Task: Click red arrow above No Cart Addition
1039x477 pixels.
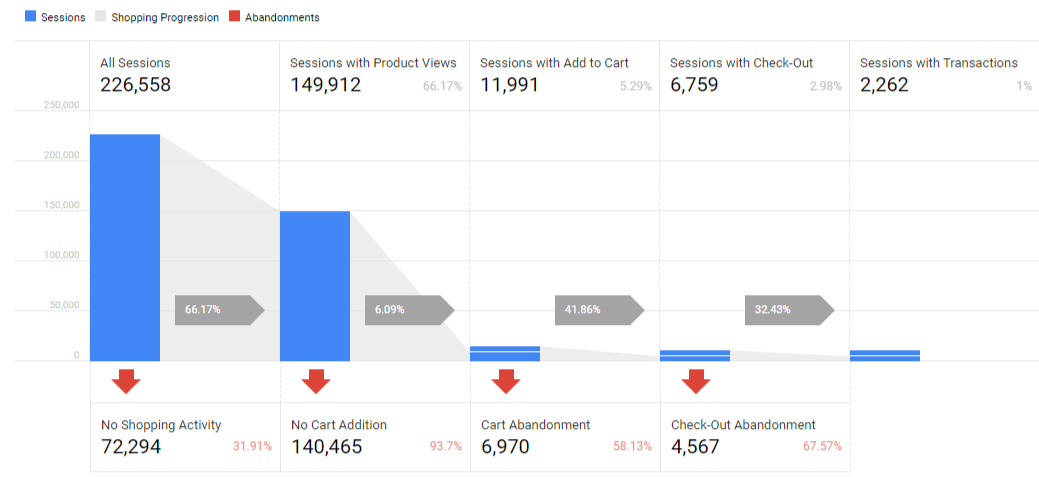Action: point(315,380)
